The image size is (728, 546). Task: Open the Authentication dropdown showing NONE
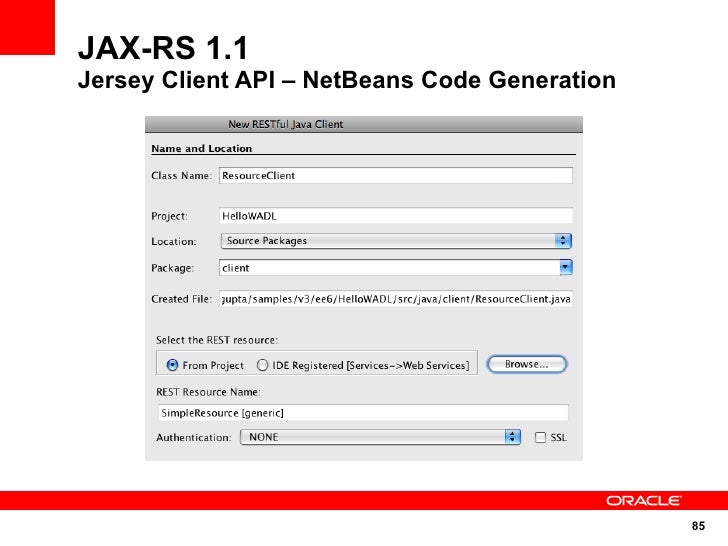380,437
